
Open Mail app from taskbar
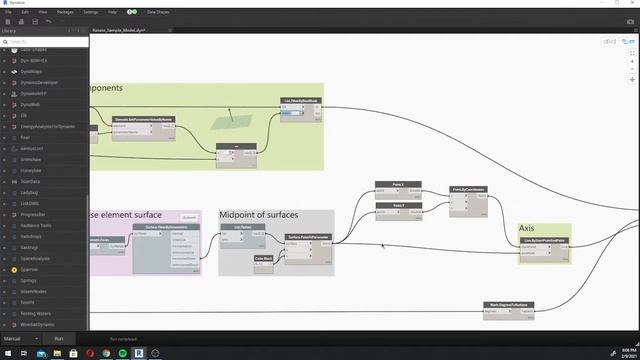(x=41, y=353)
